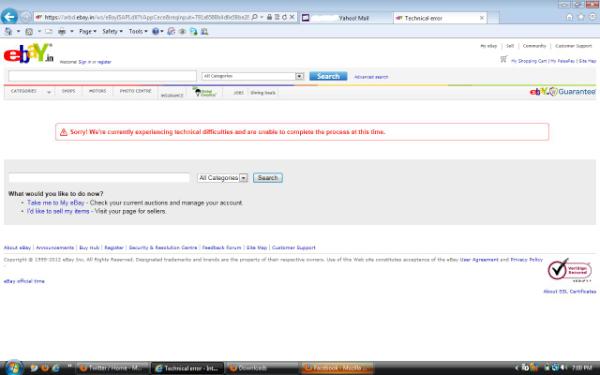600x375 pixels.
Task: Click the Refresh icon in address bar
Action: pyautogui.click(x=284, y=17)
